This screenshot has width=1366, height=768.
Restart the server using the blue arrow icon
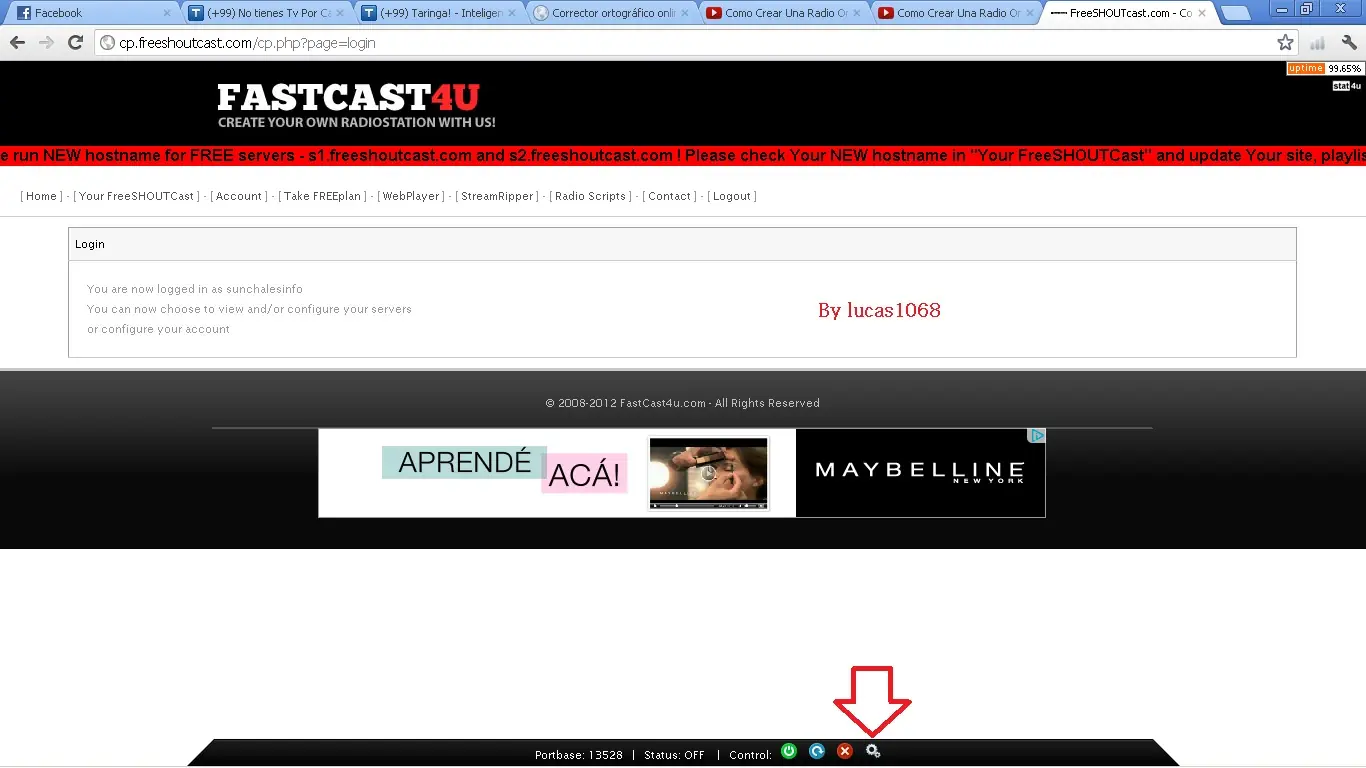tap(817, 751)
